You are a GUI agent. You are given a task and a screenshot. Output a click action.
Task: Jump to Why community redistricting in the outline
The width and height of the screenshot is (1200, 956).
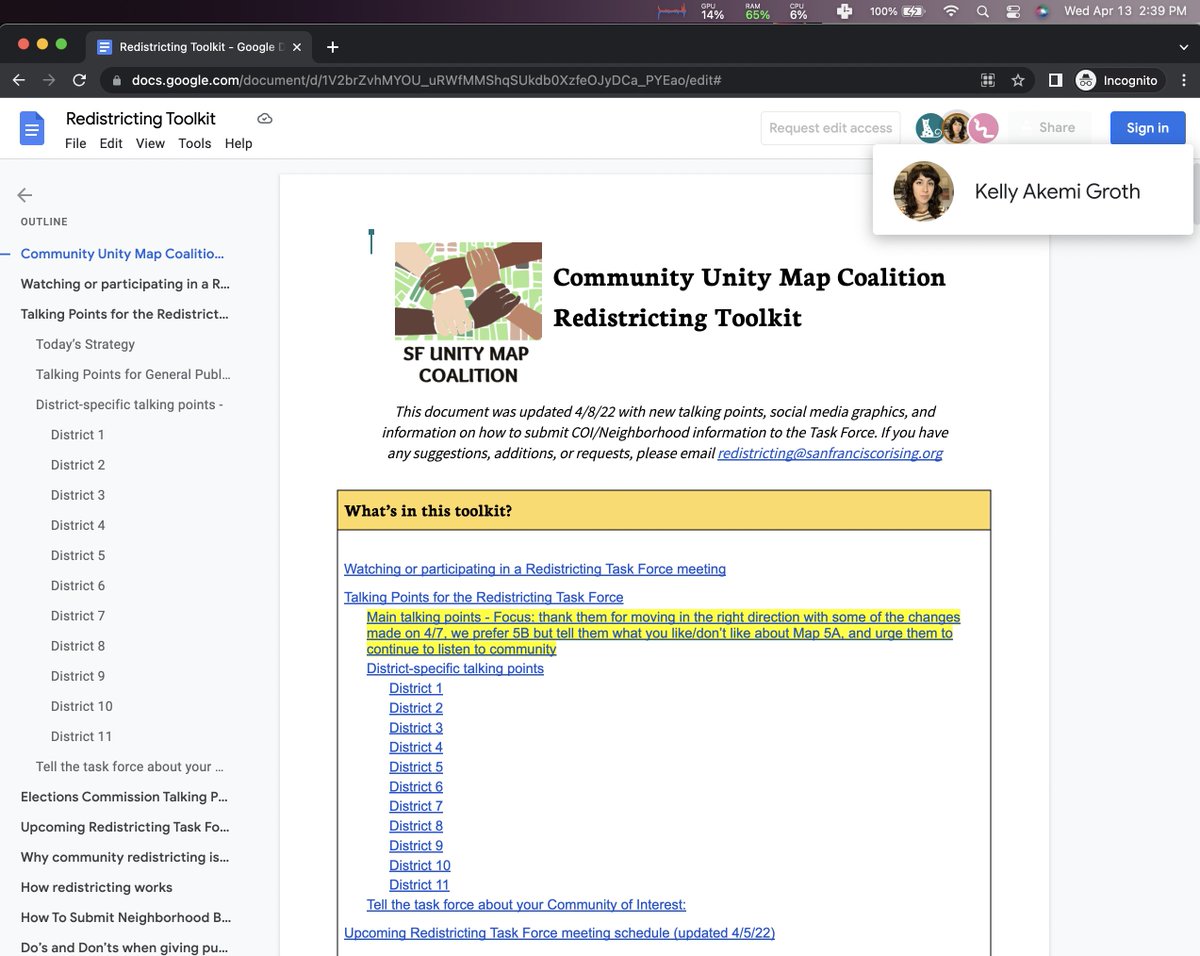coord(125,857)
